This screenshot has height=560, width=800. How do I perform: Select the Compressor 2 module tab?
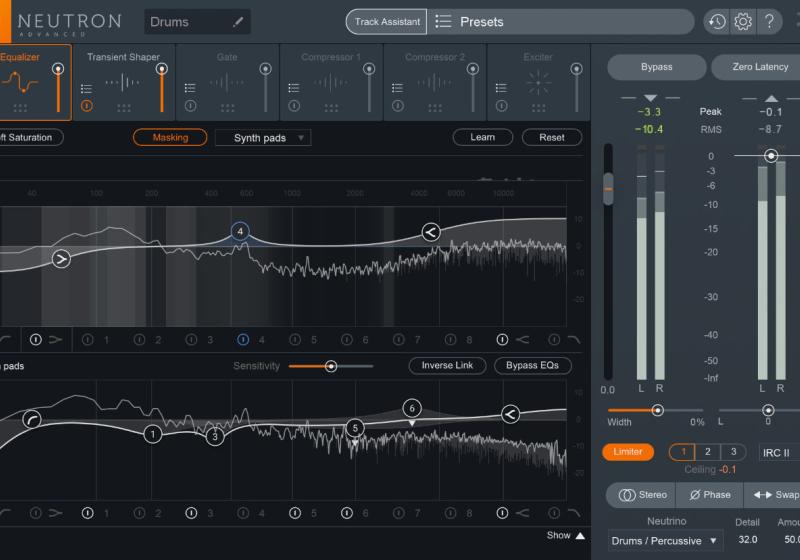click(435, 82)
